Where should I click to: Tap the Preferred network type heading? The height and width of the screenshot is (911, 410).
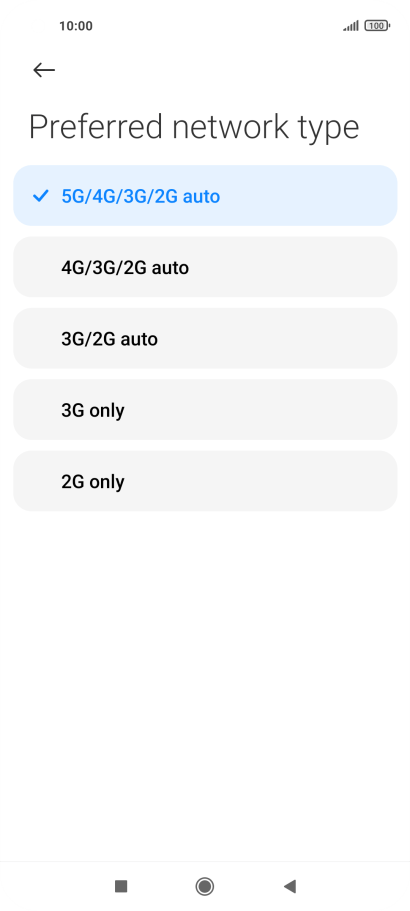click(194, 127)
